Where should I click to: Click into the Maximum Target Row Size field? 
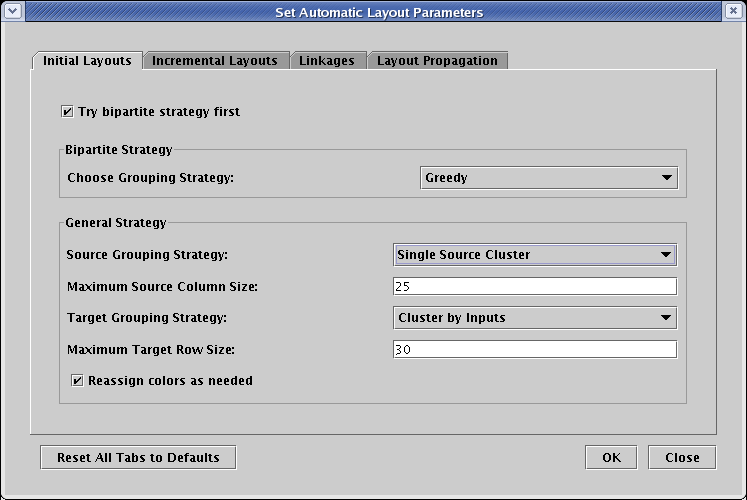[x=535, y=350]
